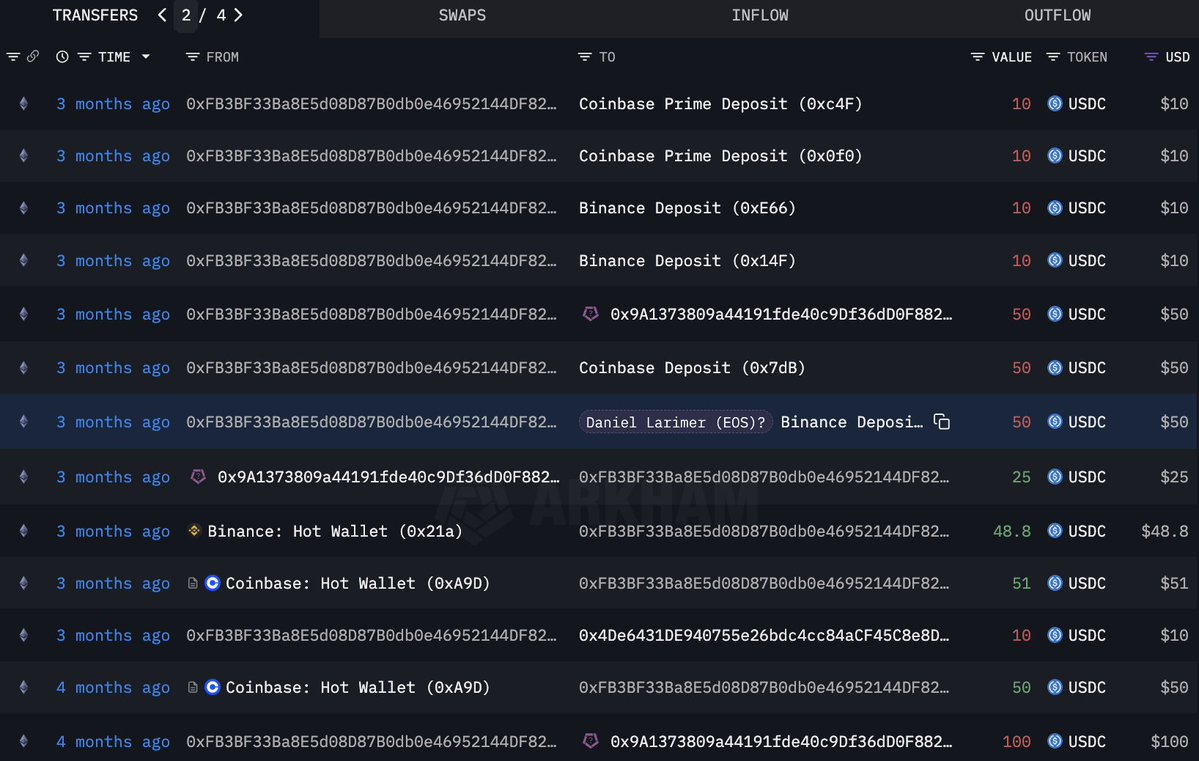Click the Daniel Larimer (EOS)? tag
Screen dimensions: 1199x761
coord(675,422)
